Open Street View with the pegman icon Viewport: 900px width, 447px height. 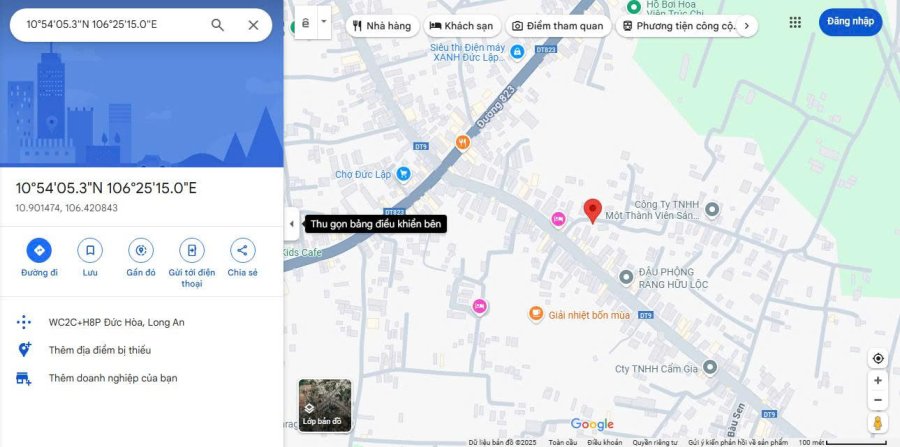click(x=877, y=423)
